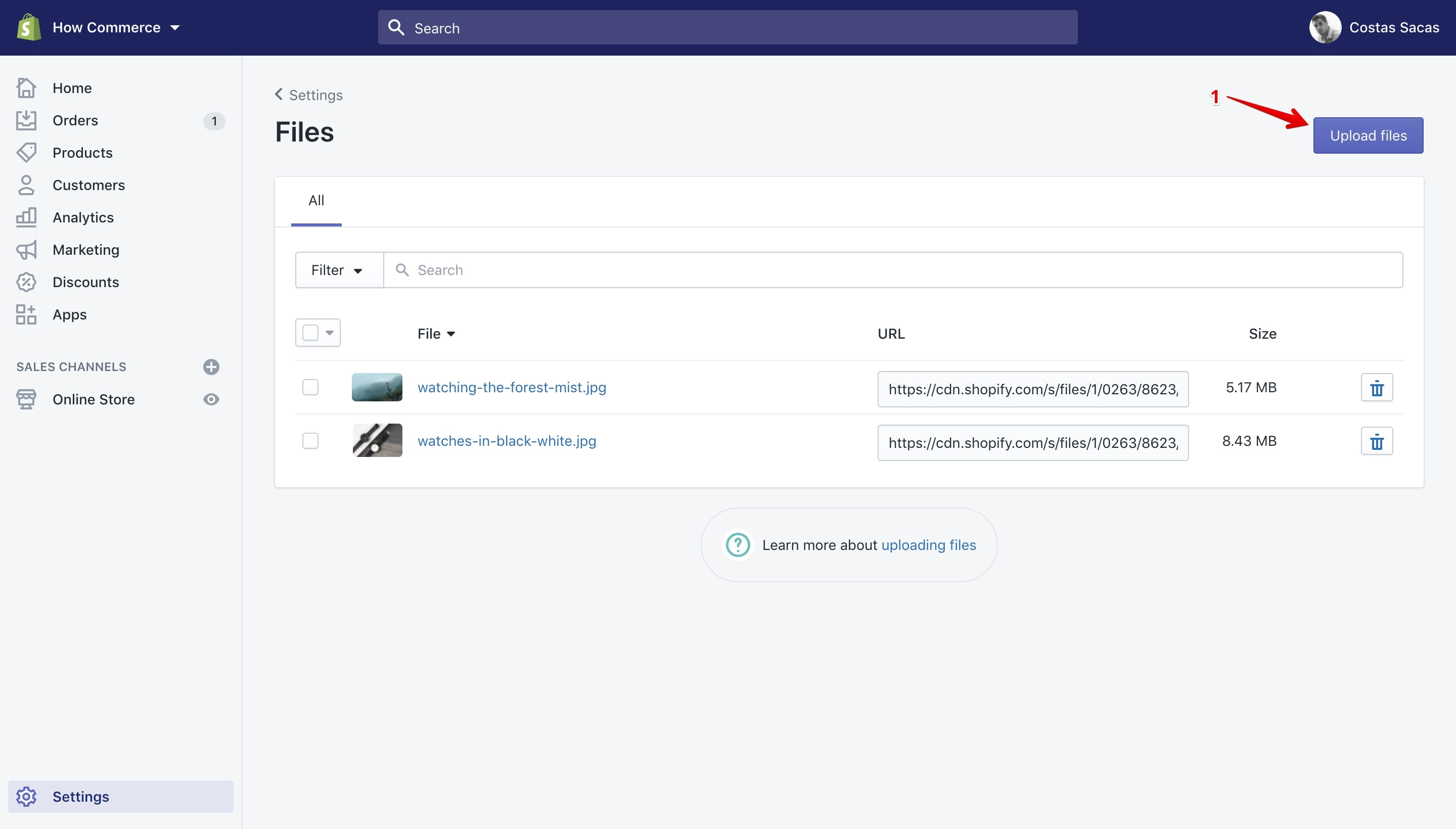The height and width of the screenshot is (829, 1456).
Task: Click the Upload files button
Action: coord(1369,135)
